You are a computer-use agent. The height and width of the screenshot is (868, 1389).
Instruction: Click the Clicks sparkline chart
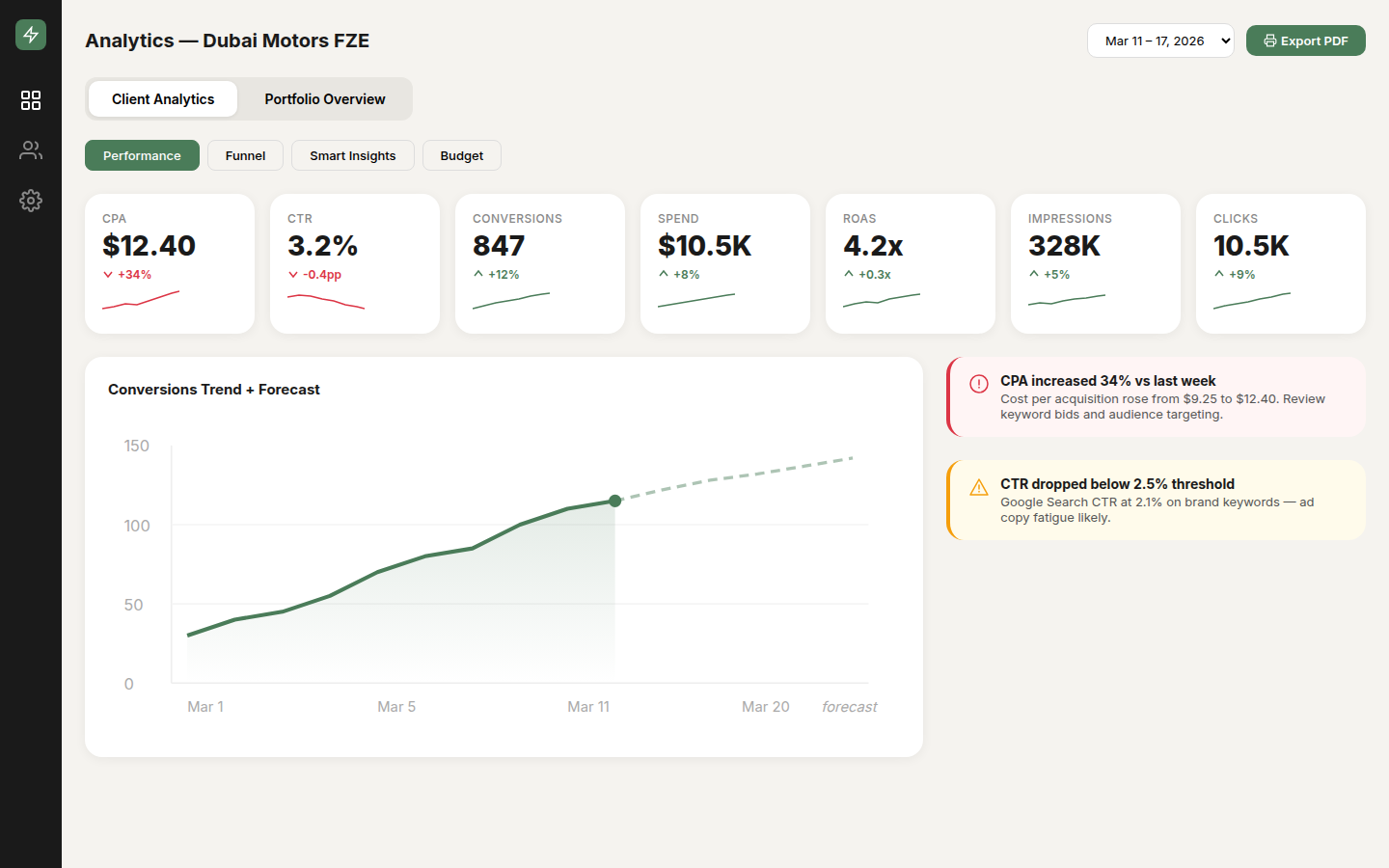pyautogui.click(x=1252, y=301)
